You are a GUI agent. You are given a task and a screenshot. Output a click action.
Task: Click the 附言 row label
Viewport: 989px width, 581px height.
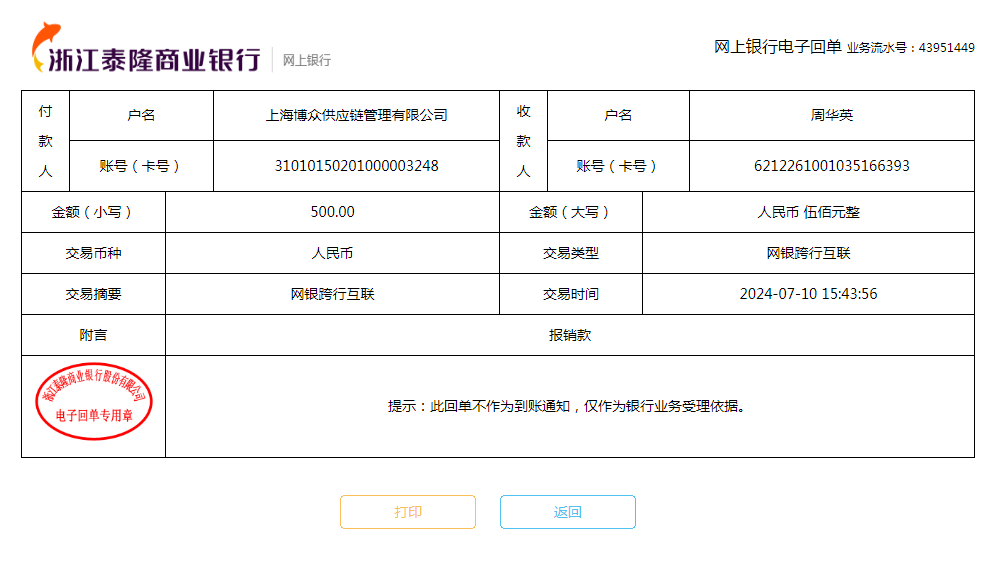(x=93, y=335)
